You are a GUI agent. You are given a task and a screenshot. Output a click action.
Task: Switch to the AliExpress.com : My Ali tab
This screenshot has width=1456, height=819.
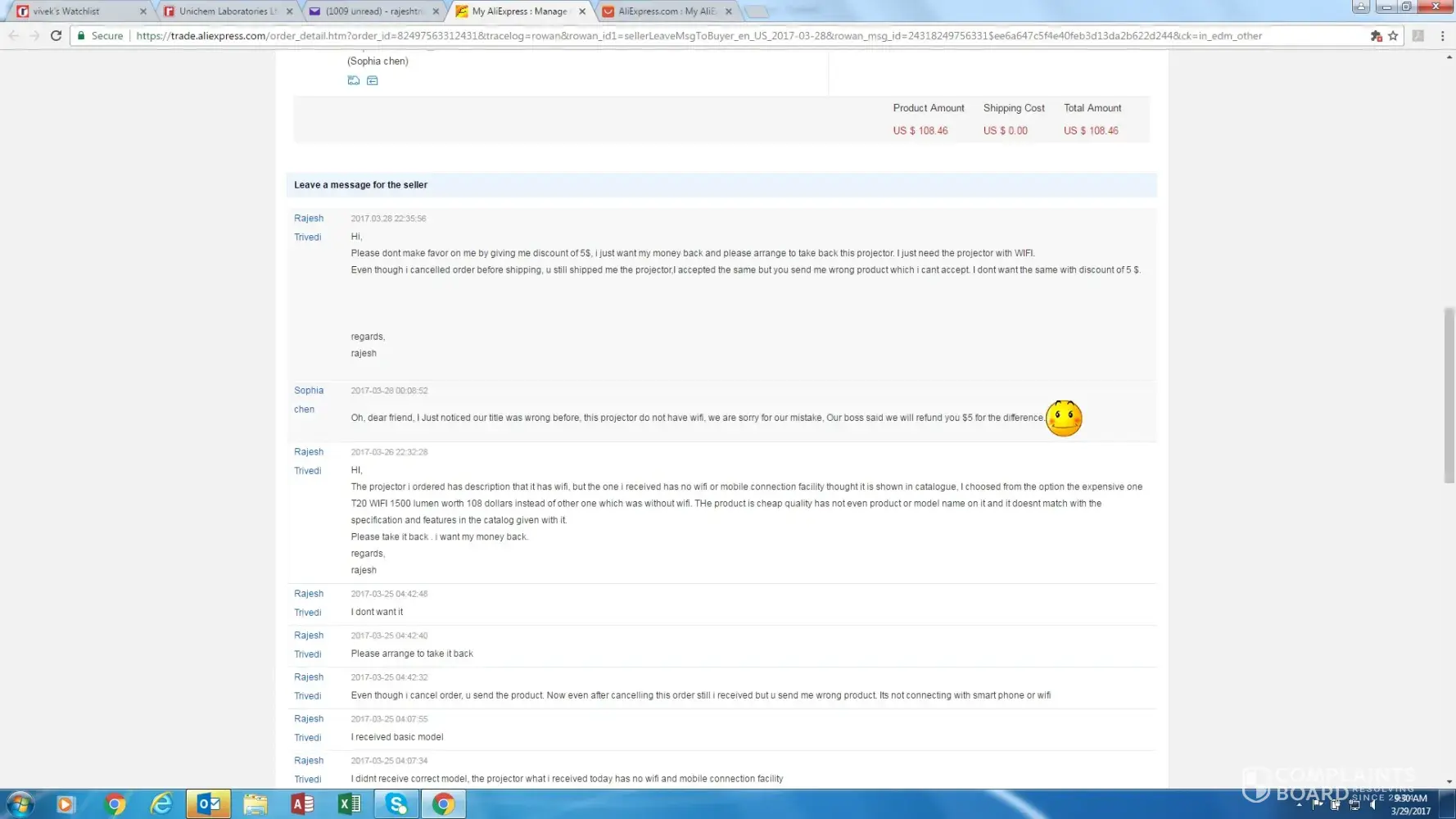[666, 11]
